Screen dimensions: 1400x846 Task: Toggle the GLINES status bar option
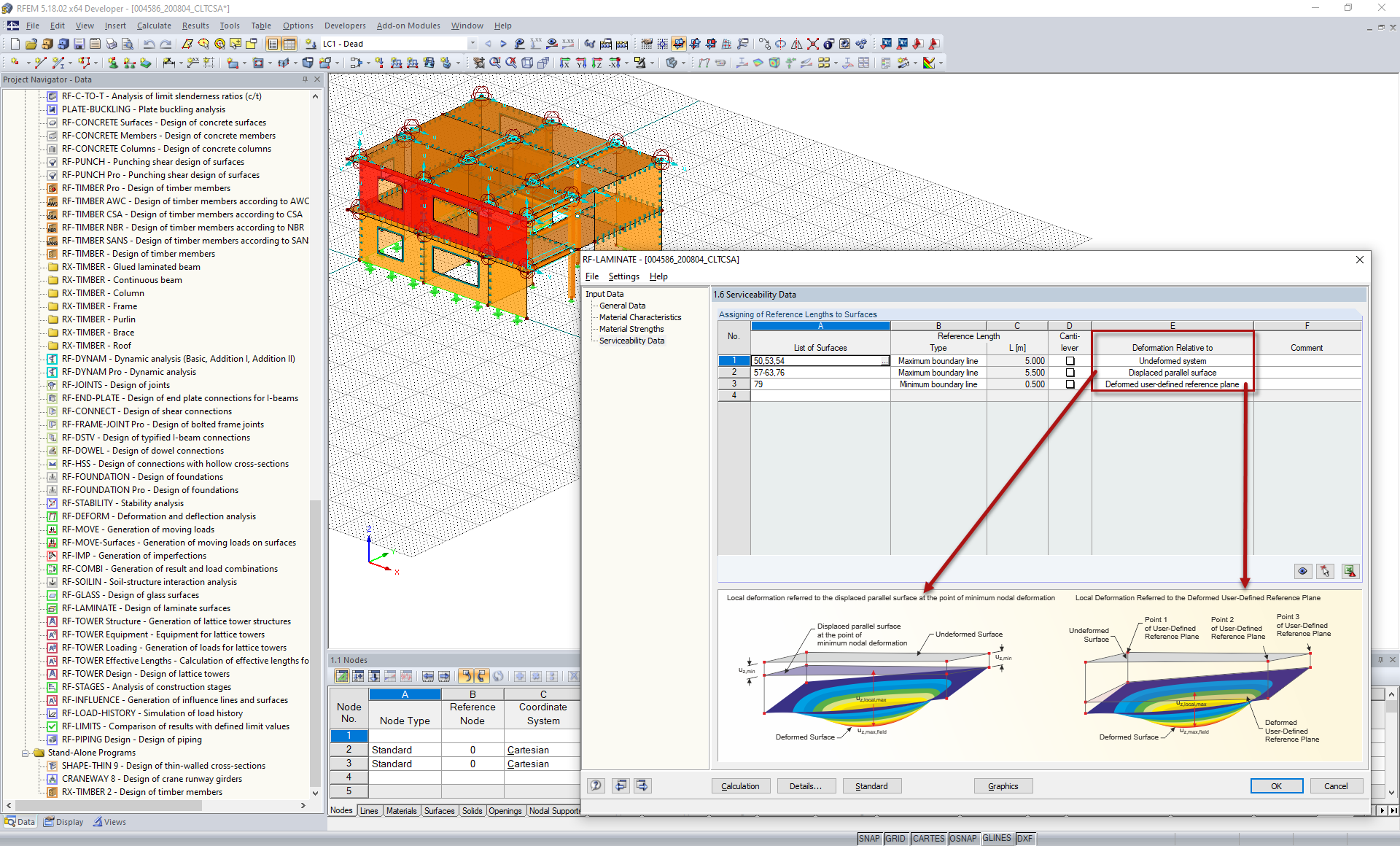[x=996, y=838]
